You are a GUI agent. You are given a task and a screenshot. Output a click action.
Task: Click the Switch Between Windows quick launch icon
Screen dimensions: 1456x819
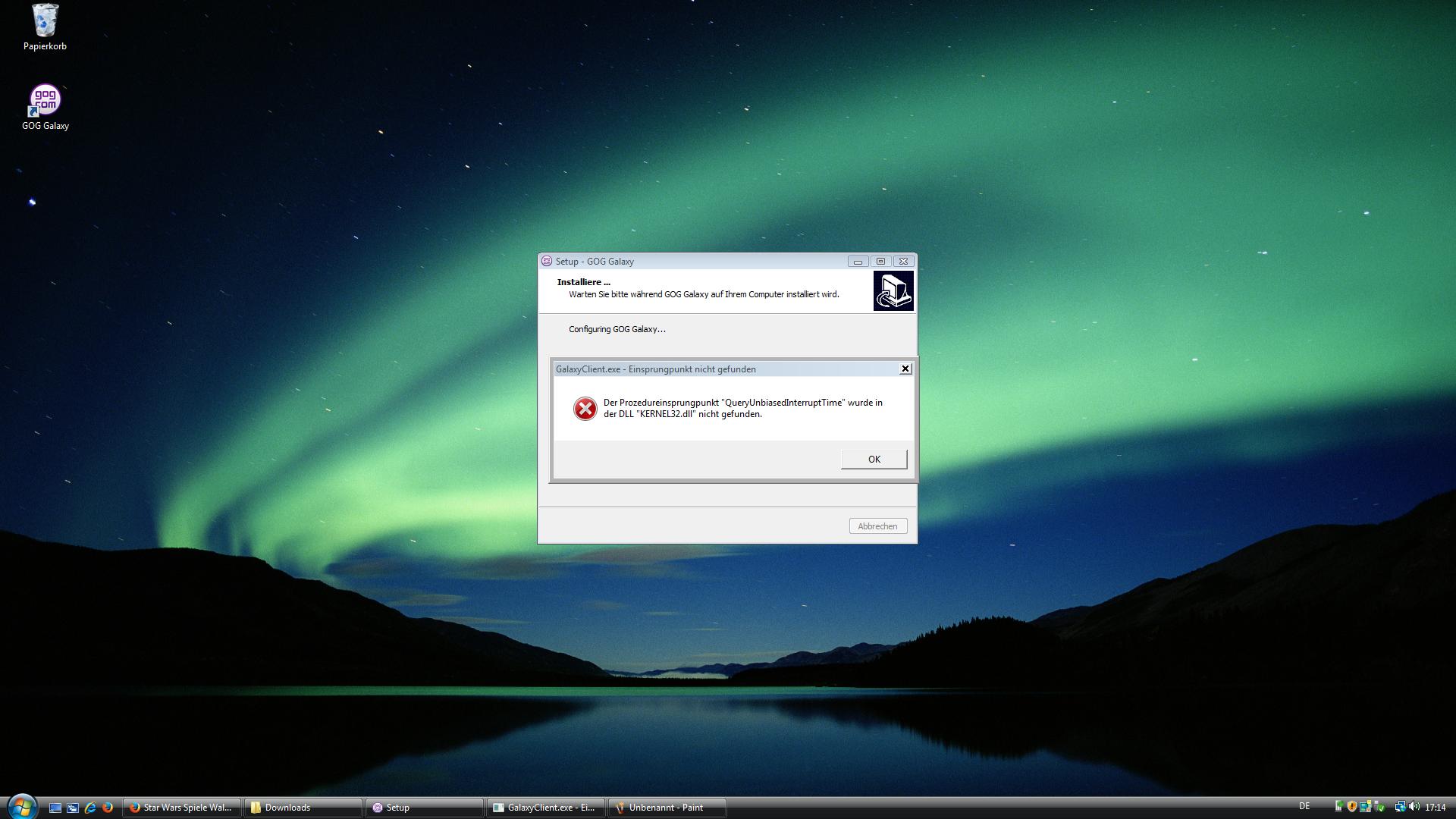coord(73,808)
